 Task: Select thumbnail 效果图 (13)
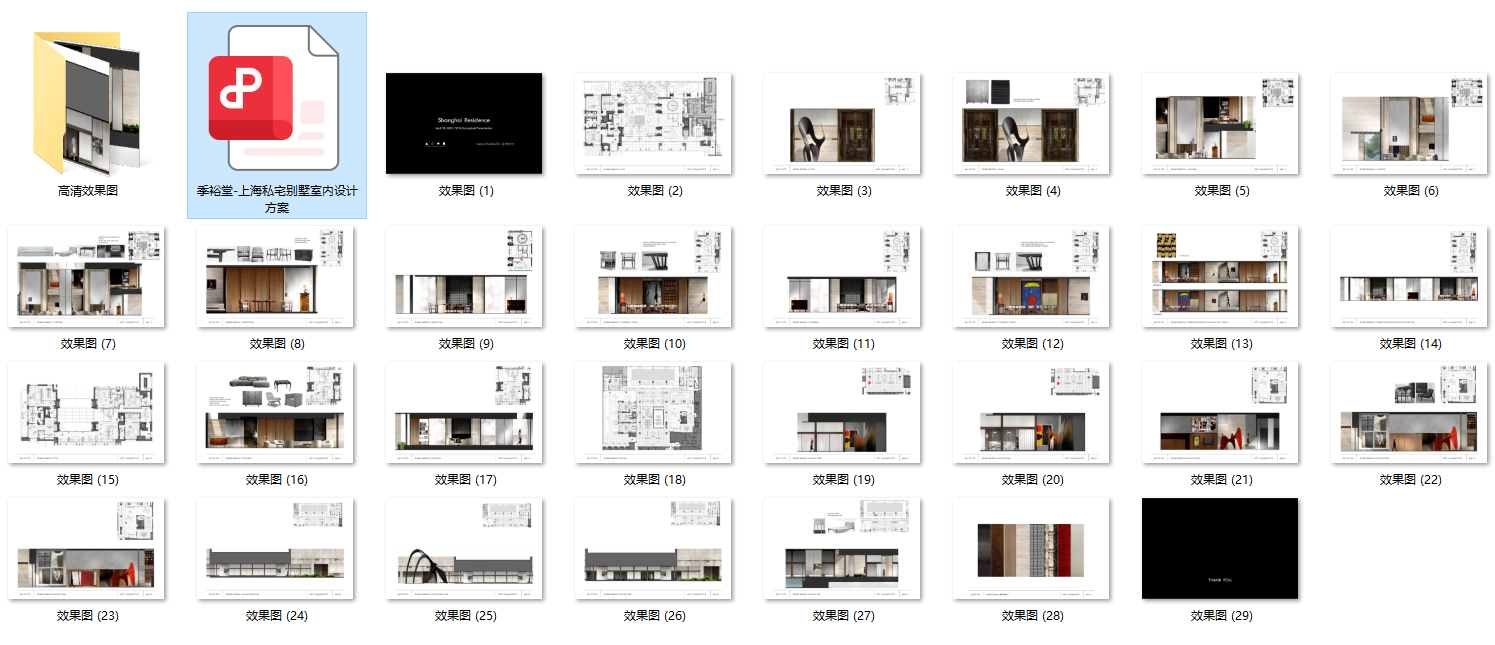(1220, 276)
